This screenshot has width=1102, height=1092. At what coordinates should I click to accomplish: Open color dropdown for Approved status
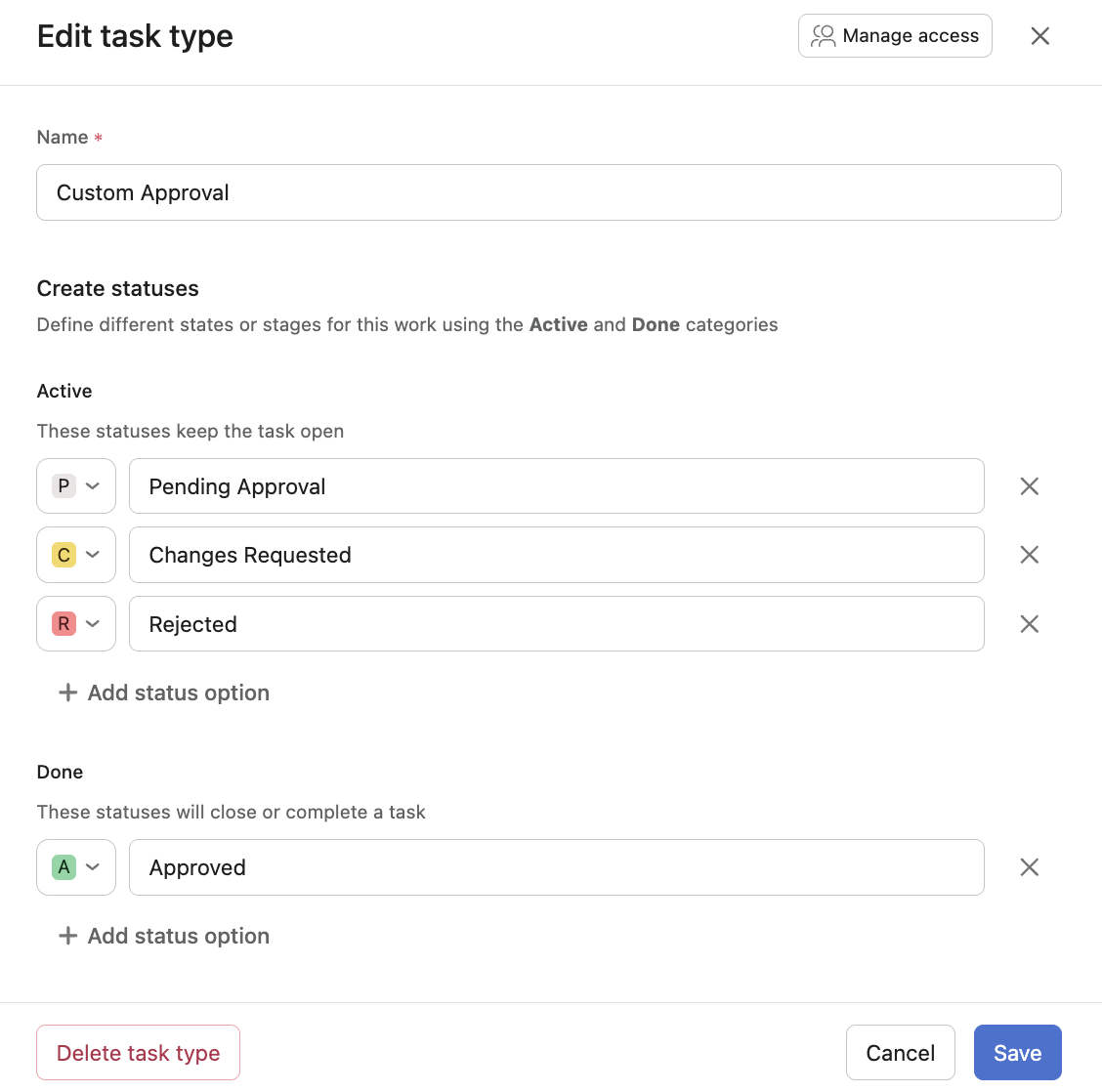click(76, 867)
